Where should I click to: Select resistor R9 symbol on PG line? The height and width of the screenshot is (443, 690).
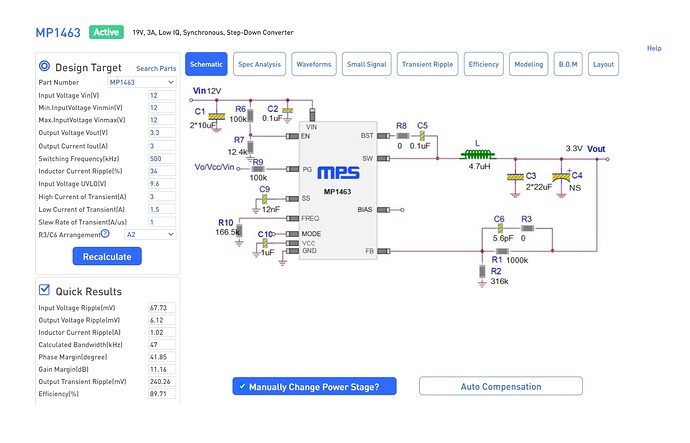(258, 169)
